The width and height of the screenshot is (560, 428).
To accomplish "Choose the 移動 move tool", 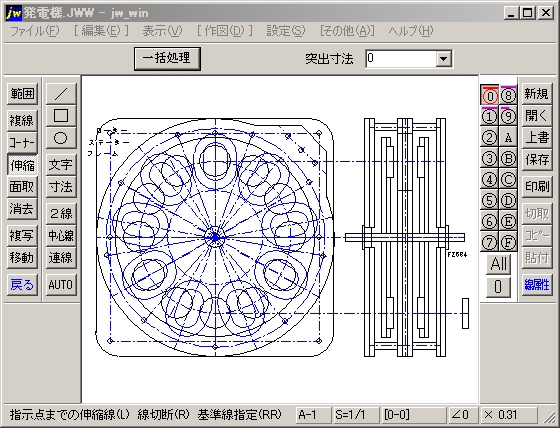I will pyautogui.click(x=22, y=258).
